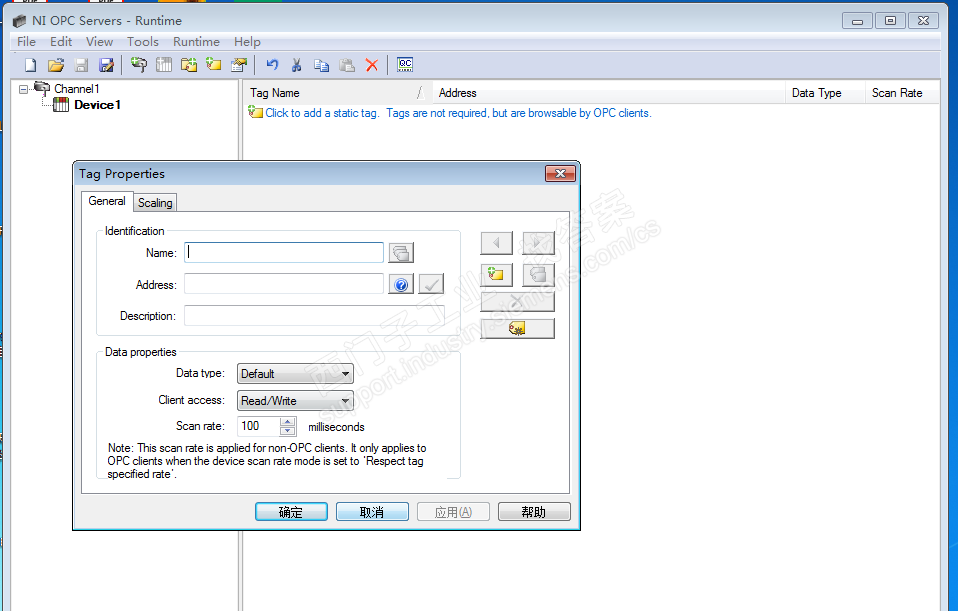The width and height of the screenshot is (958, 611).
Task: Open the View menu
Action: pos(99,42)
